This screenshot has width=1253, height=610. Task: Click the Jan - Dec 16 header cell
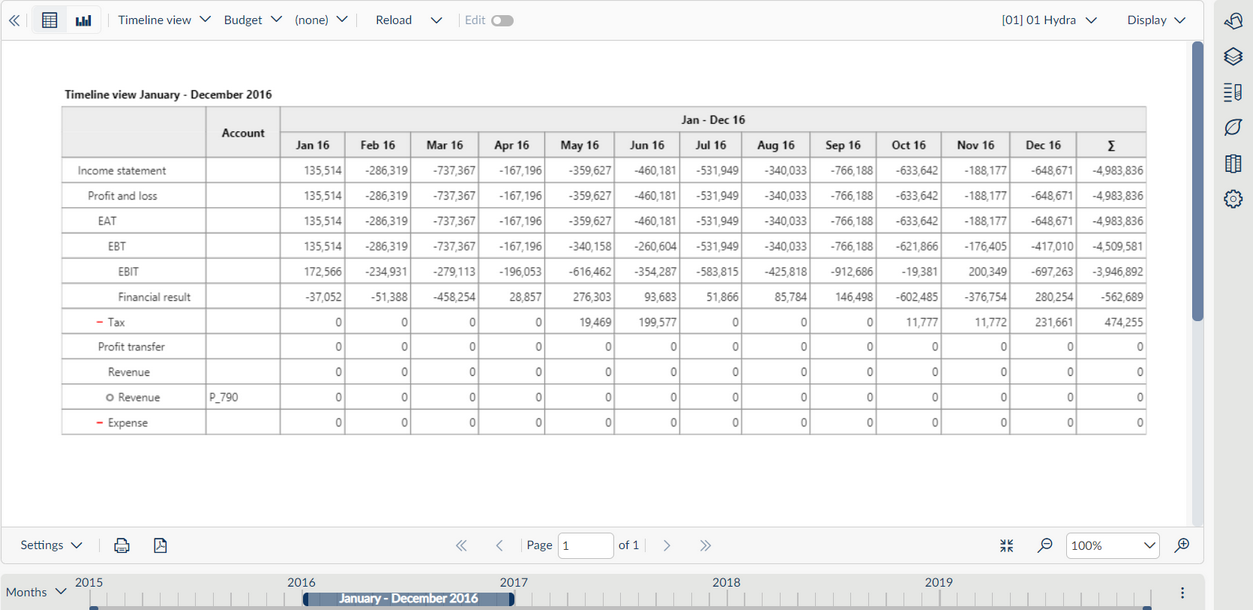(x=713, y=120)
